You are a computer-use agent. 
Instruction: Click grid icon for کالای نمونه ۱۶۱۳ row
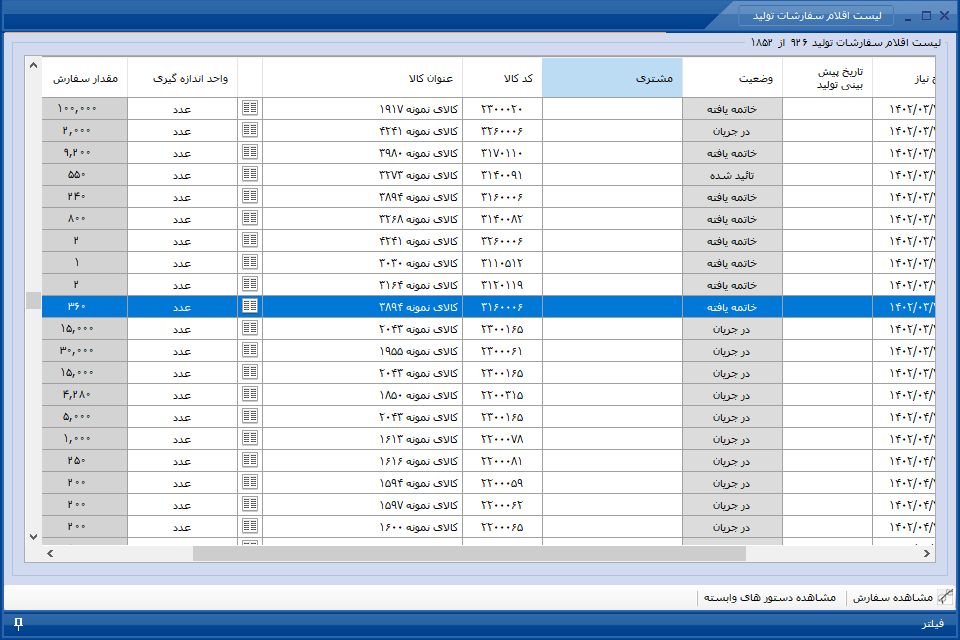click(250, 439)
